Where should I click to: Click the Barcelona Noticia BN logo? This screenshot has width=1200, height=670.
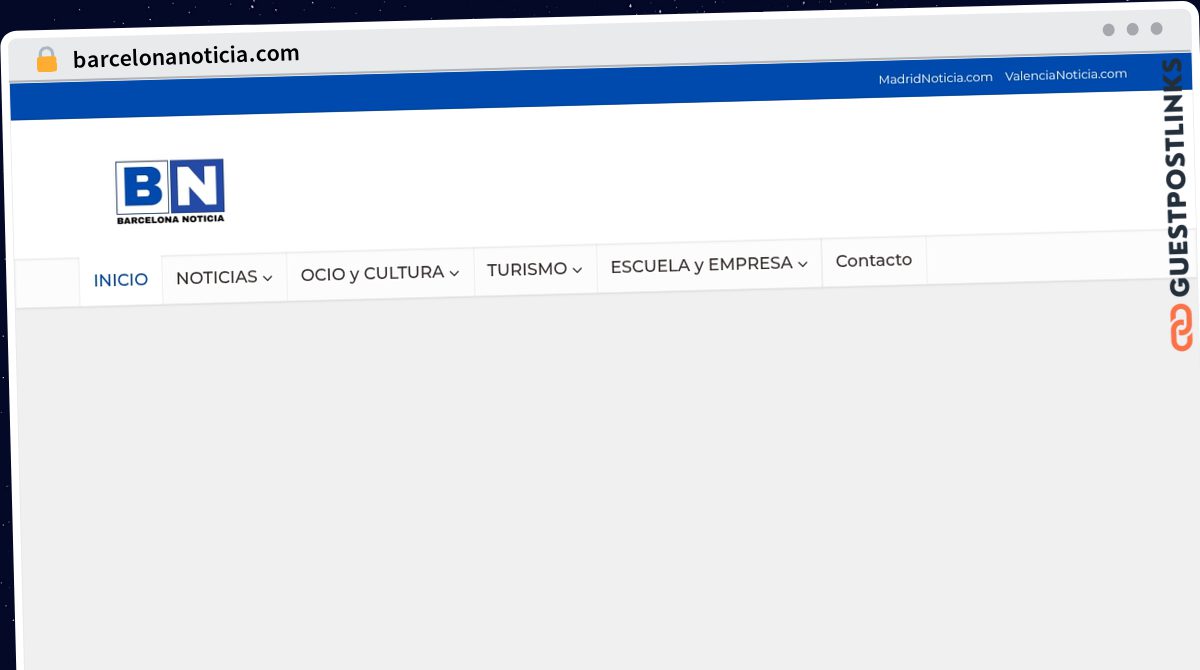pyautogui.click(x=170, y=191)
